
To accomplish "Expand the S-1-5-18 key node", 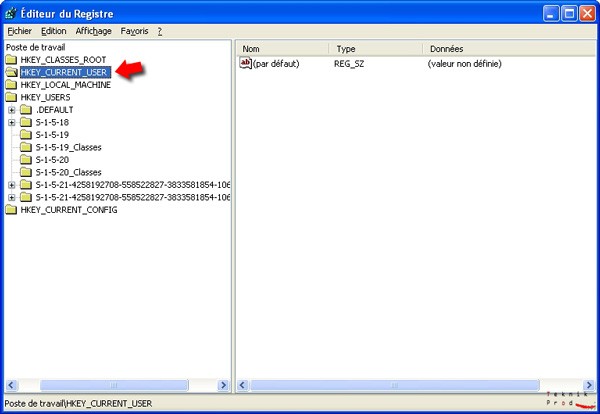I will point(12,122).
